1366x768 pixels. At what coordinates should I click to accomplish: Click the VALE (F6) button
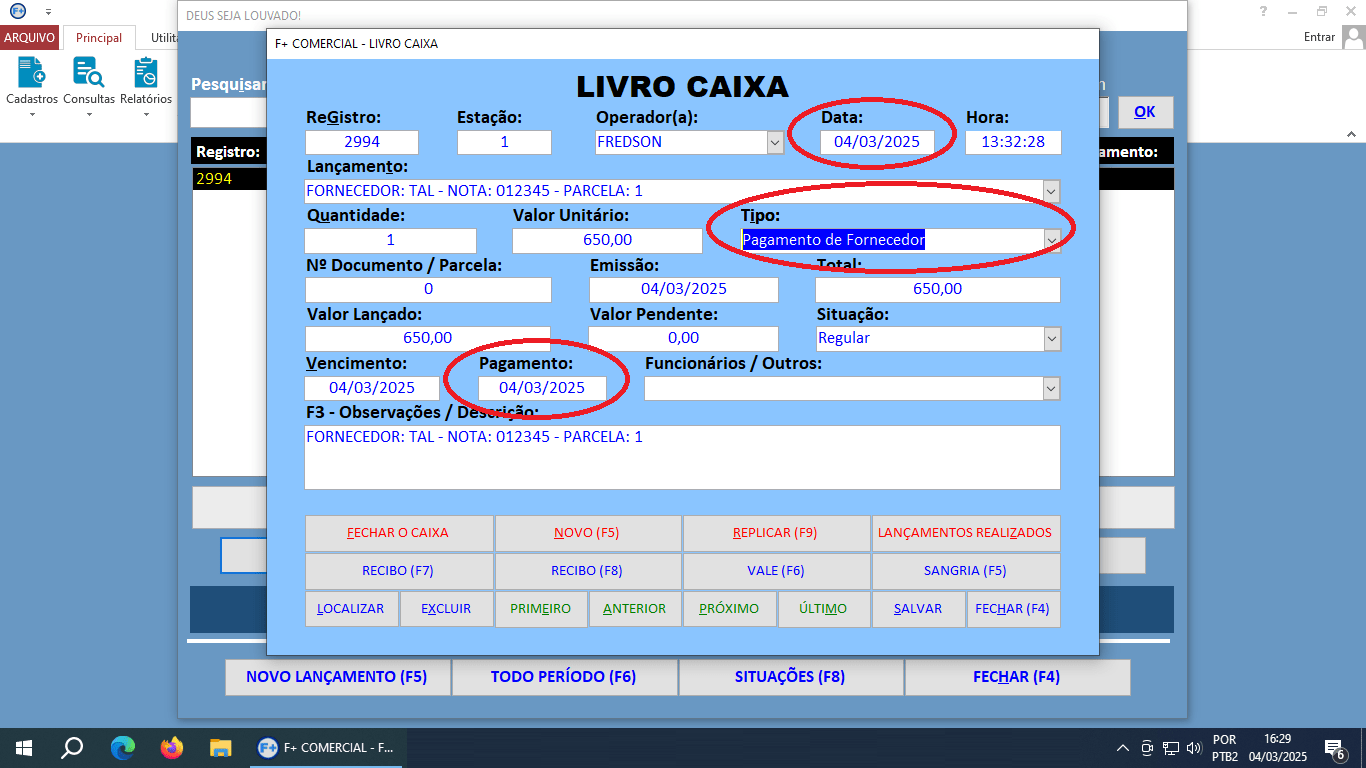775,571
